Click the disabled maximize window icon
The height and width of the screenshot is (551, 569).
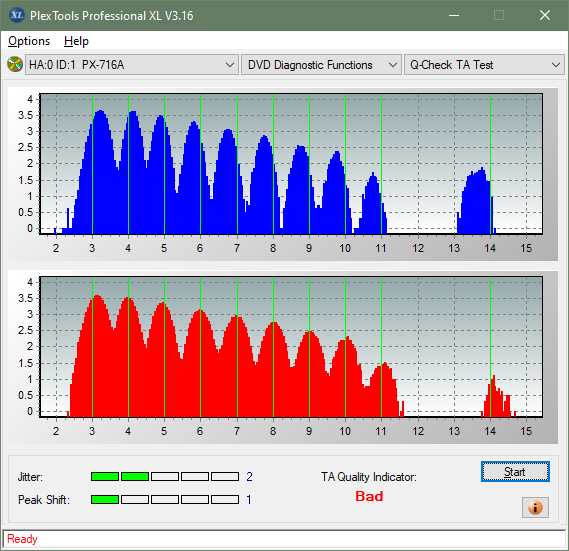tap(499, 15)
